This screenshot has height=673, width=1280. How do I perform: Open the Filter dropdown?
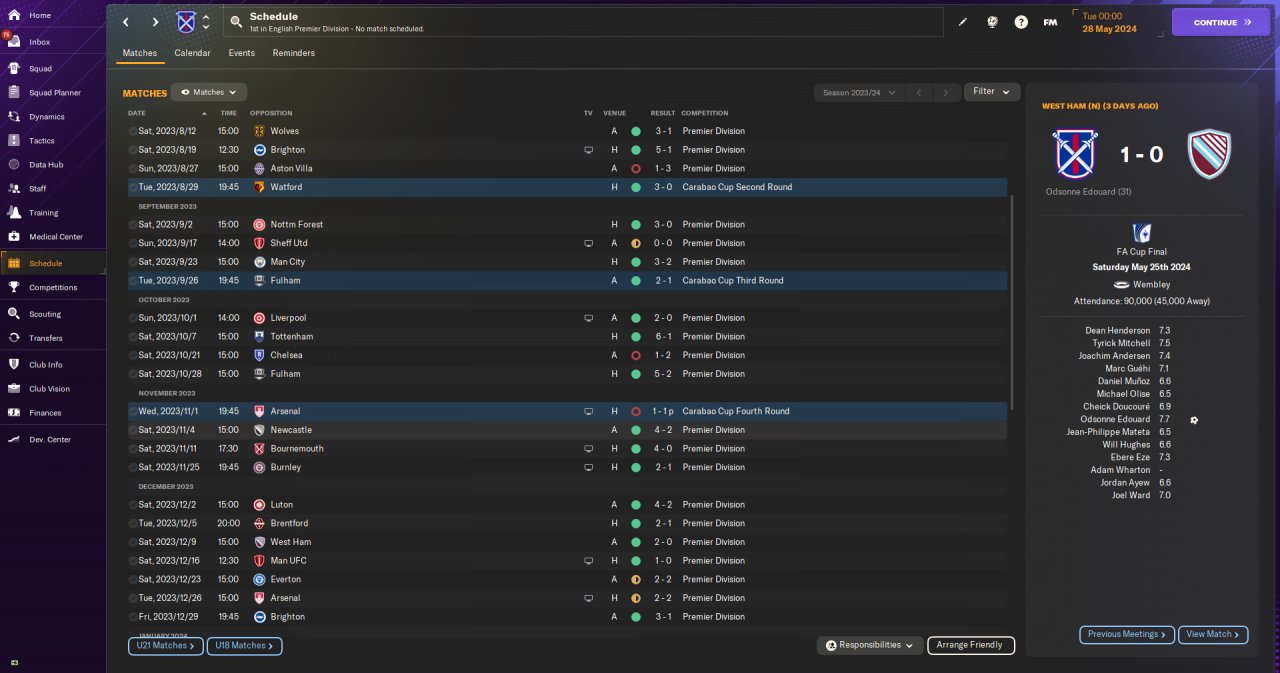(x=992, y=92)
